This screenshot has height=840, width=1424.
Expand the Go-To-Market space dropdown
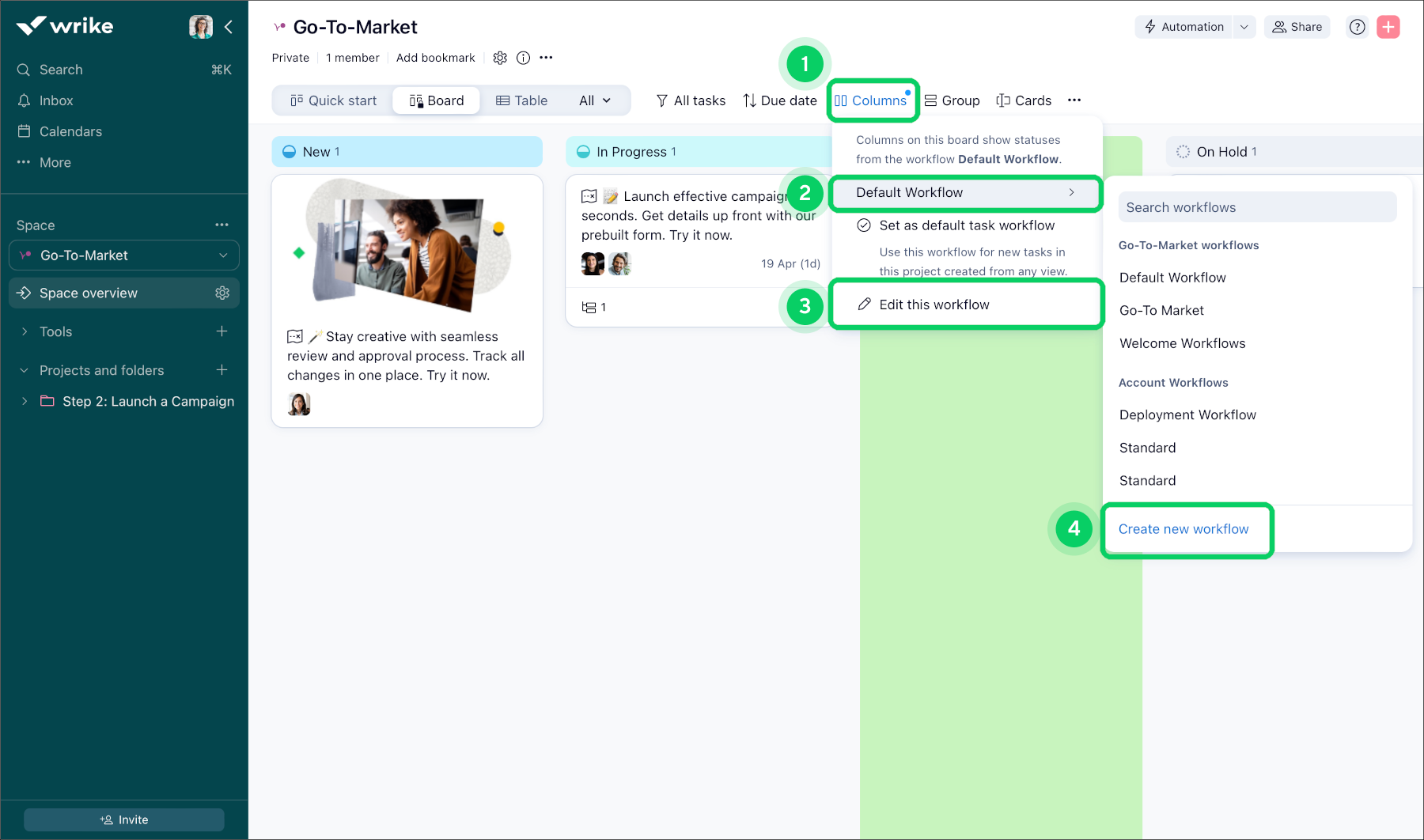[222, 255]
